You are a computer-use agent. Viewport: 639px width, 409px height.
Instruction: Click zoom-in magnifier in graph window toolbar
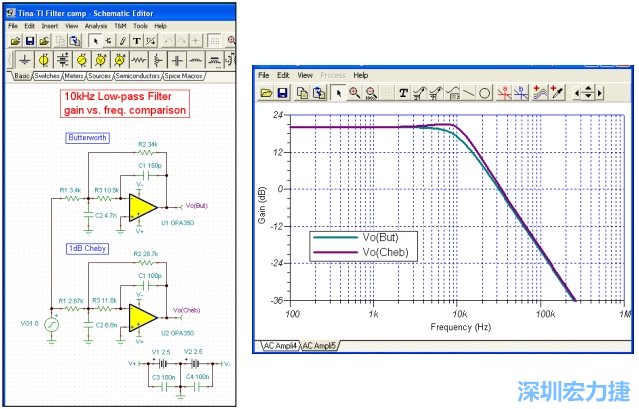point(354,92)
